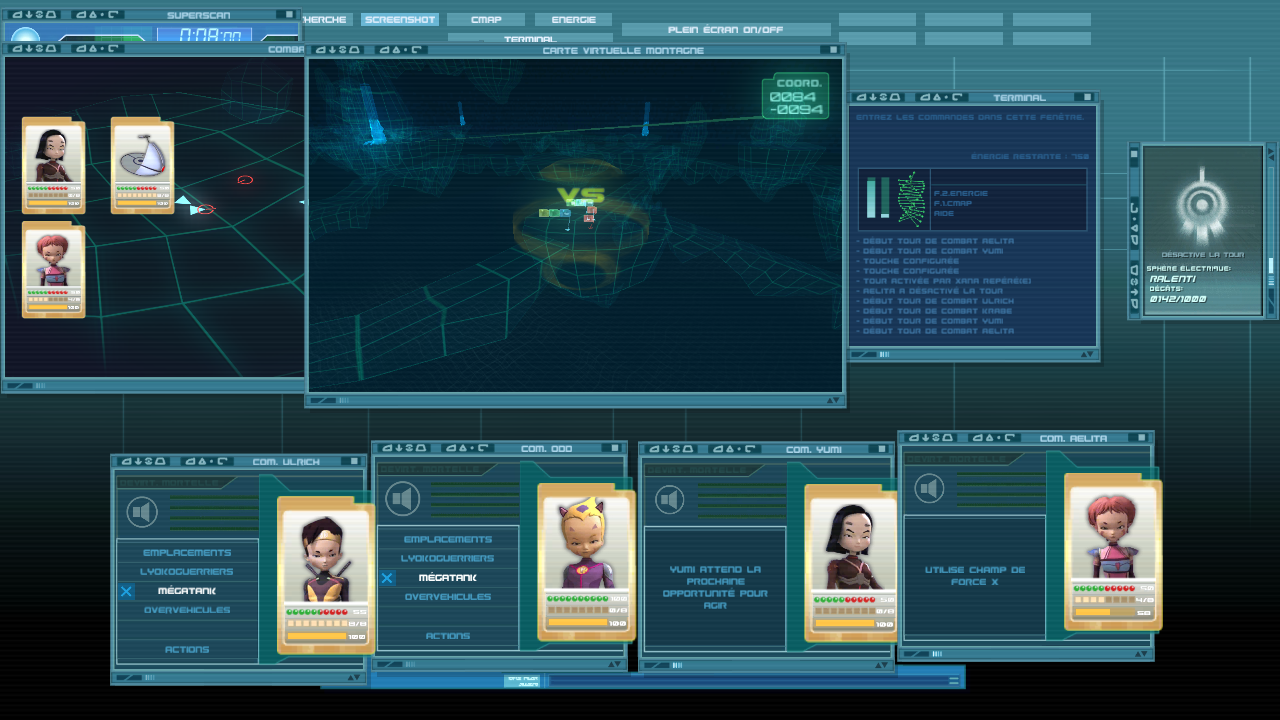Open Emplacements in Com. Odd menu
Screen dimensions: 1280x720
447,539
